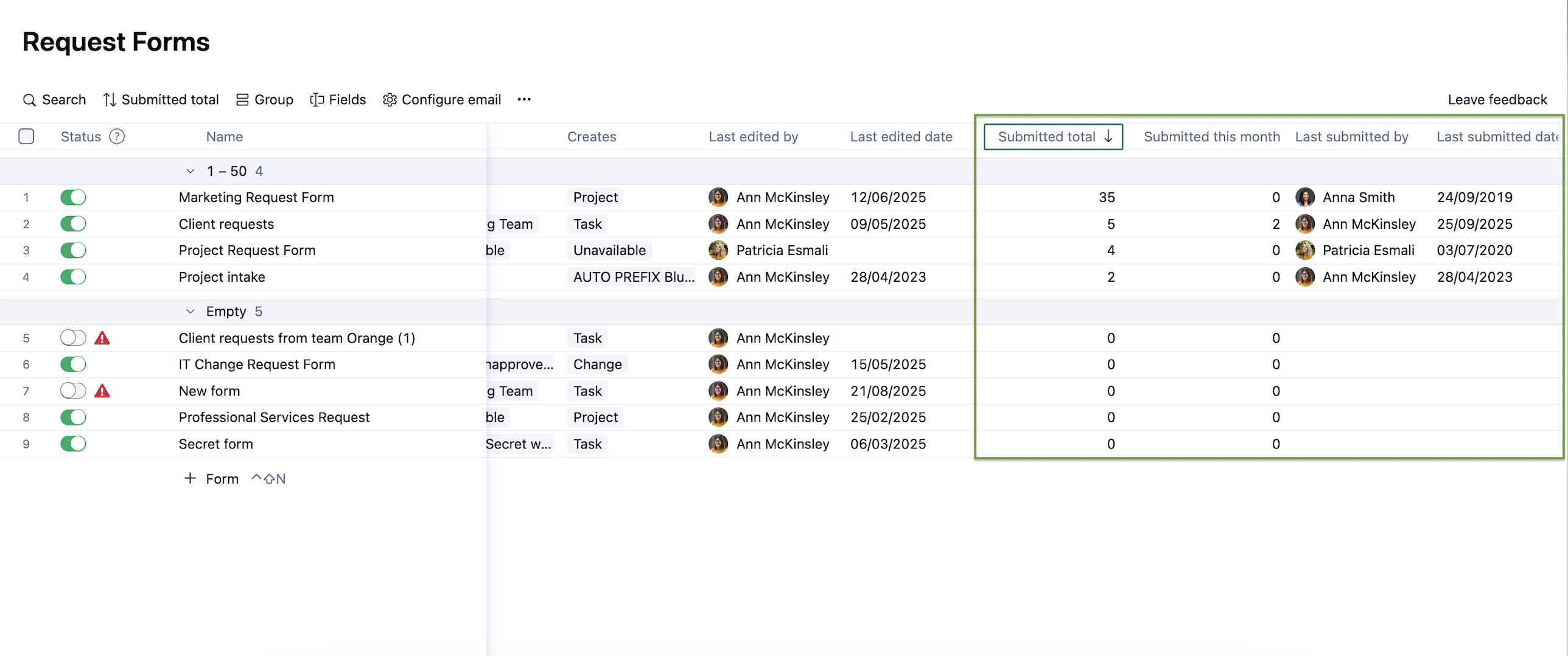Viewport: 1568px width, 656px height.
Task: Click the Unavailable tag on Project Request Form
Action: coord(609,250)
